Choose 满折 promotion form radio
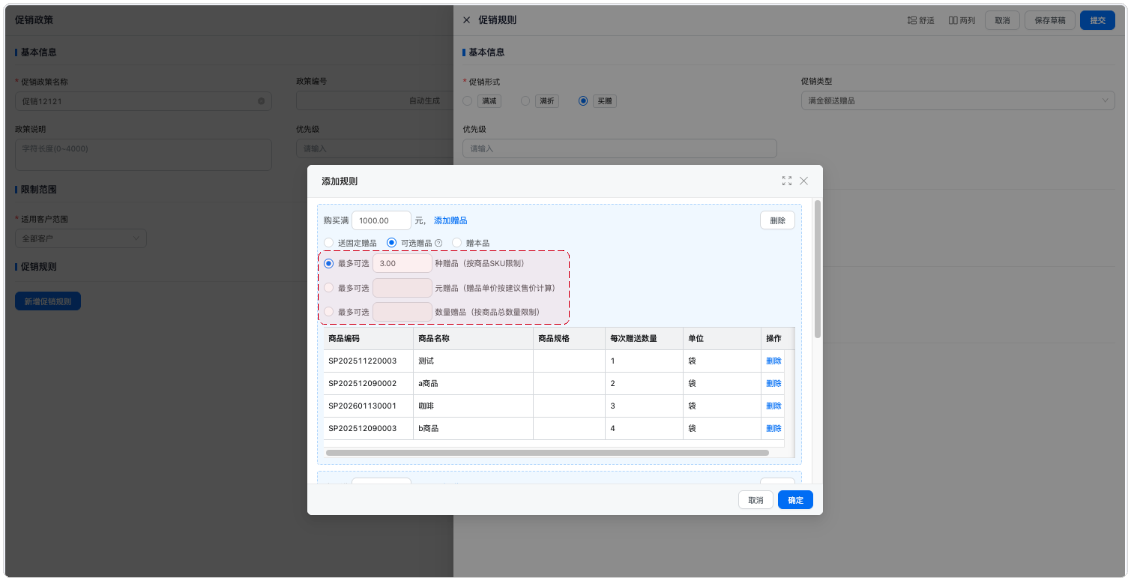The image size is (1130, 582). [525, 102]
